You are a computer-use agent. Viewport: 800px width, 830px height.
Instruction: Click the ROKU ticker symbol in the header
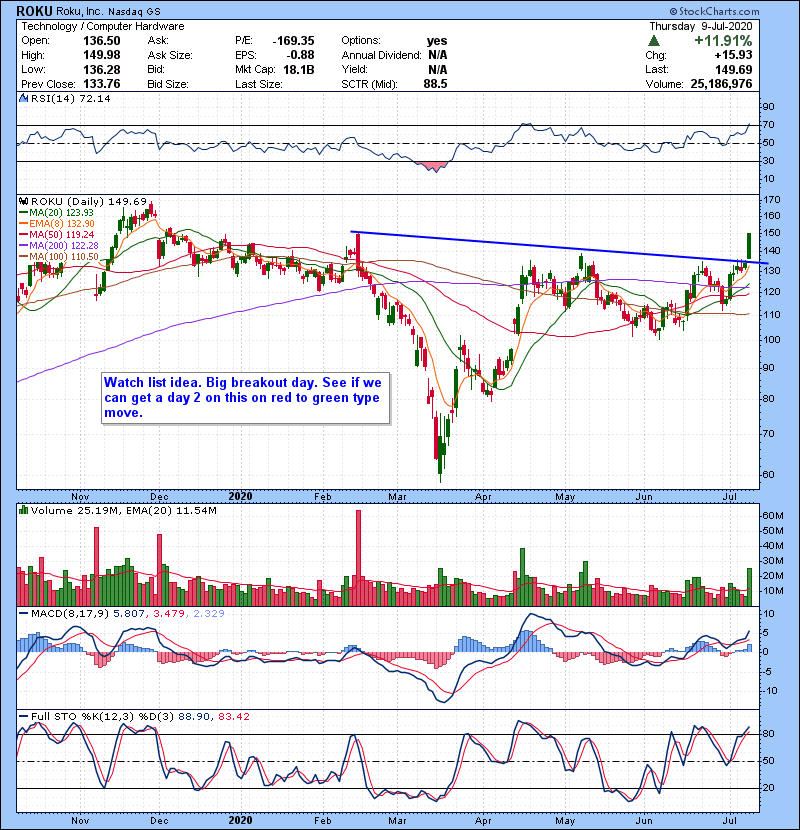click(34, 11)
